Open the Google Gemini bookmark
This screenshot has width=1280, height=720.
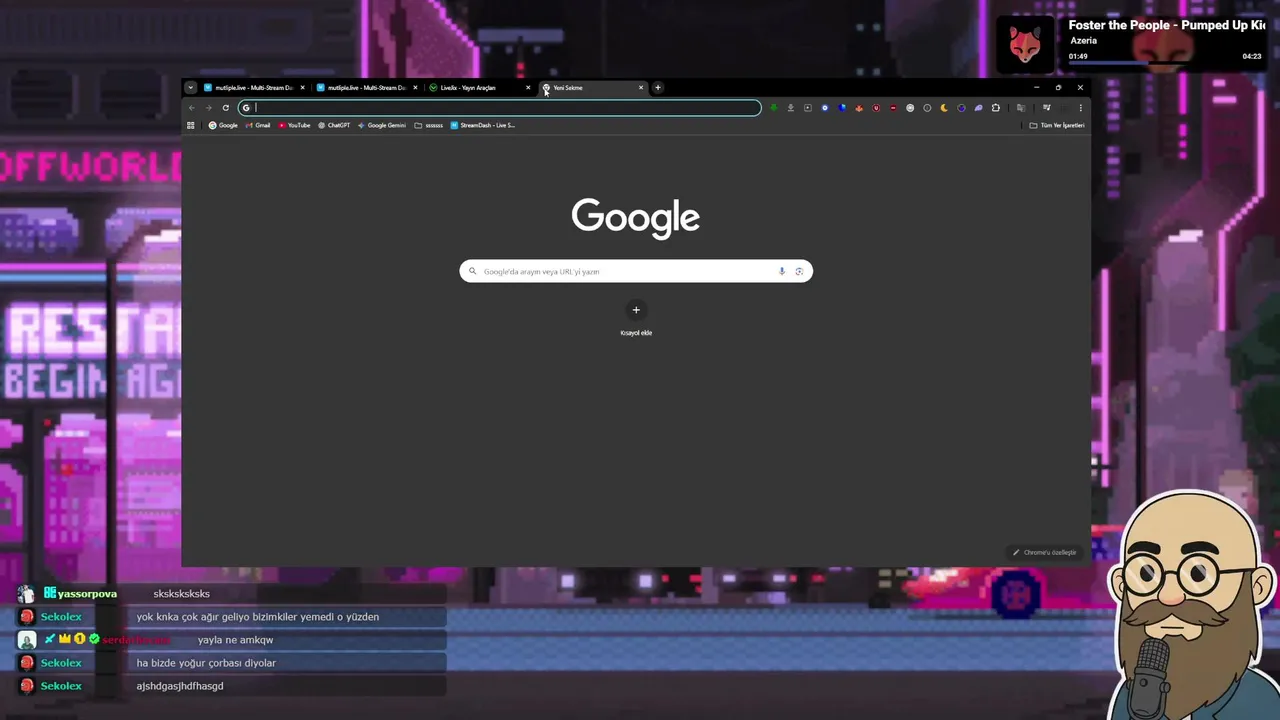382,125
